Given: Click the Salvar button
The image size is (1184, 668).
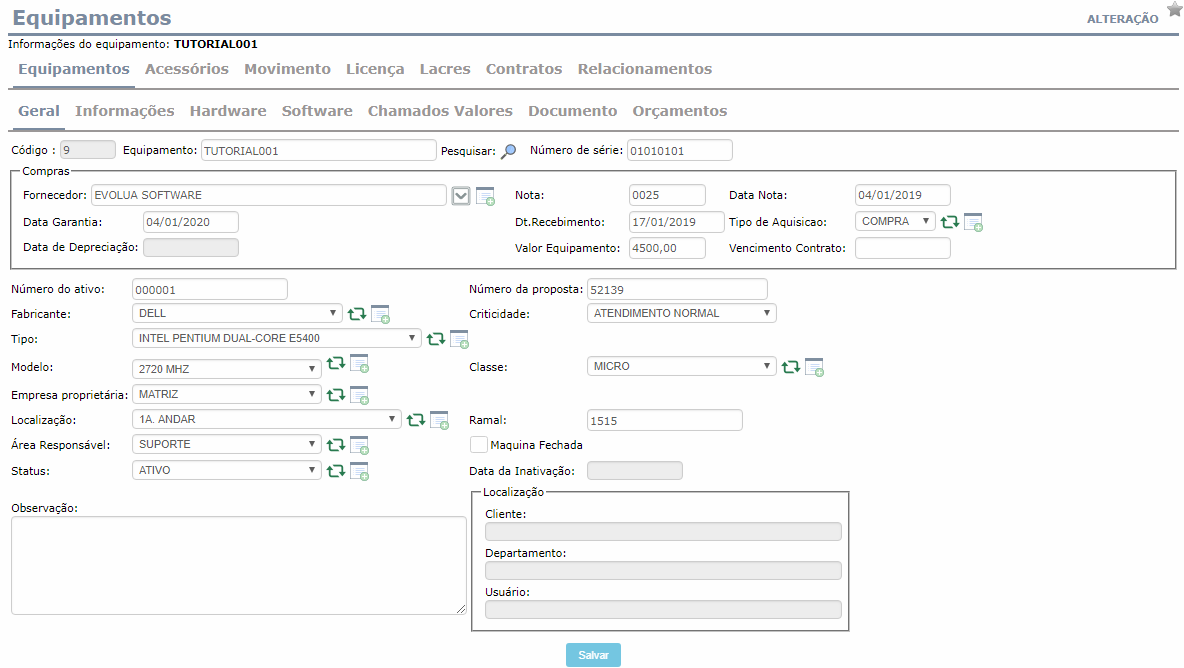Looking at the screenshot, I should point(593,655).
